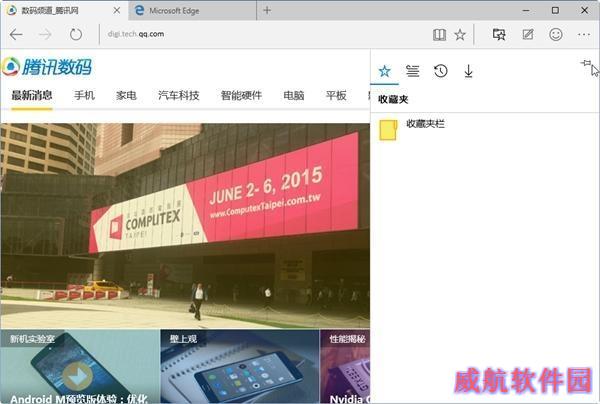Viewport: 600px width, 404px height.
Task: Refresh the page with the reload icon
Action: (x=76, y=34)
